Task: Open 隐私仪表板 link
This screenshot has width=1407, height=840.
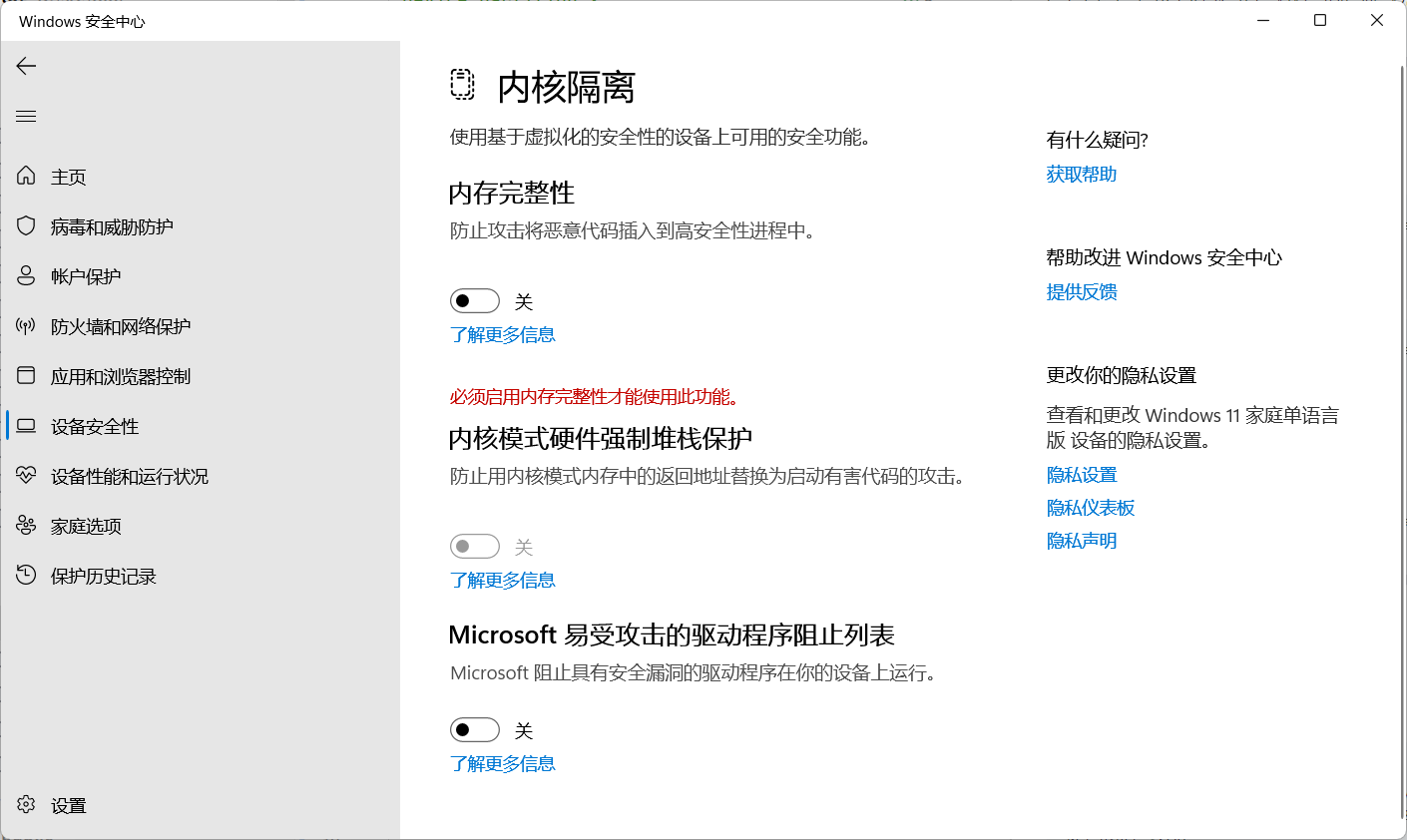Action: tap(1088, 507)
